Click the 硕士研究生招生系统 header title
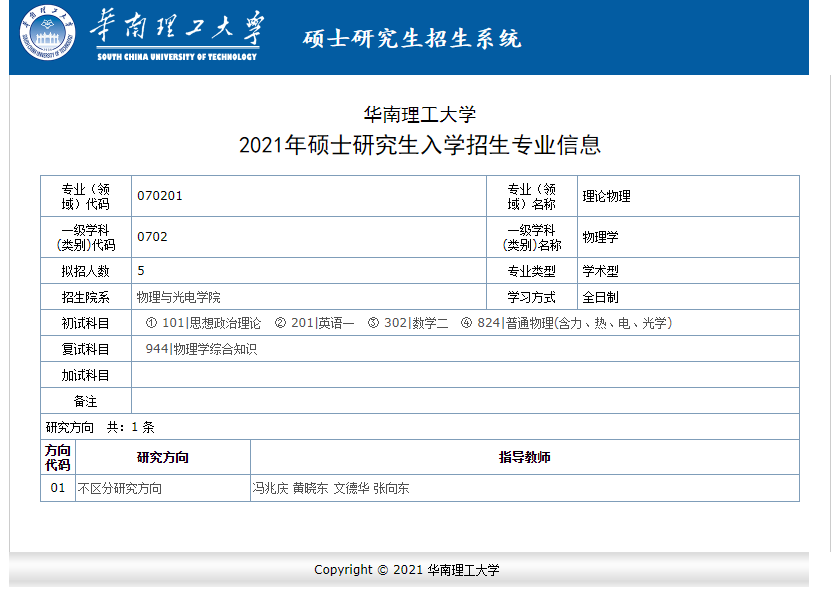The height and width of the screenshot is (606, 833). pyautogui.click(x=412, y=39)
